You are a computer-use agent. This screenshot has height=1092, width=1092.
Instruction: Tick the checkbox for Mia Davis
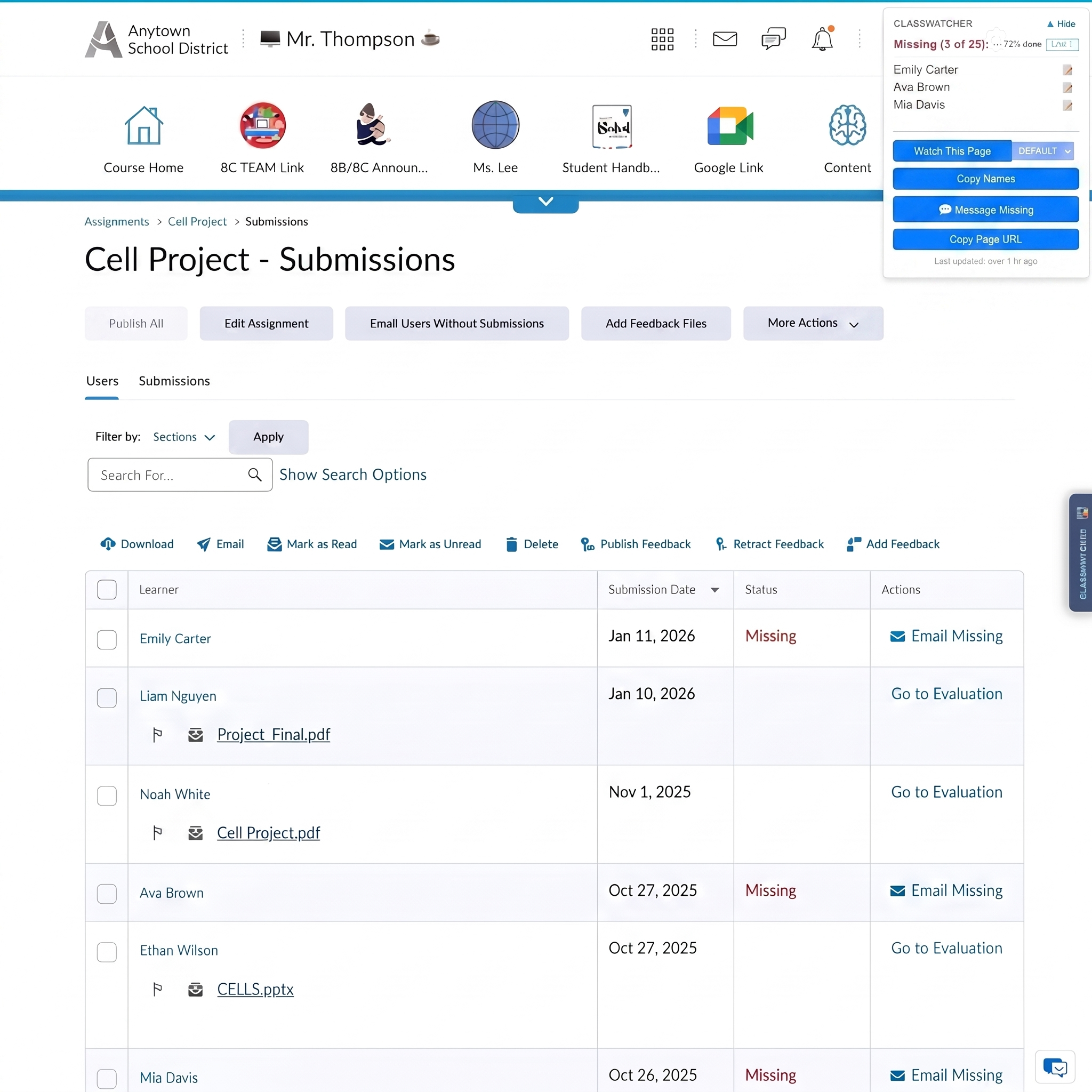107,1079
